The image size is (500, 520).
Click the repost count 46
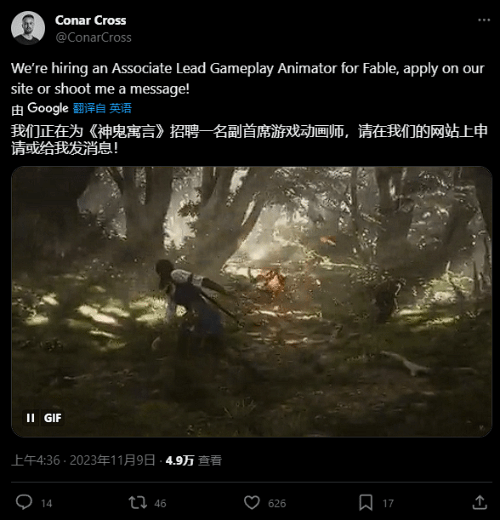pyautogui.click(x=160, y=503)
